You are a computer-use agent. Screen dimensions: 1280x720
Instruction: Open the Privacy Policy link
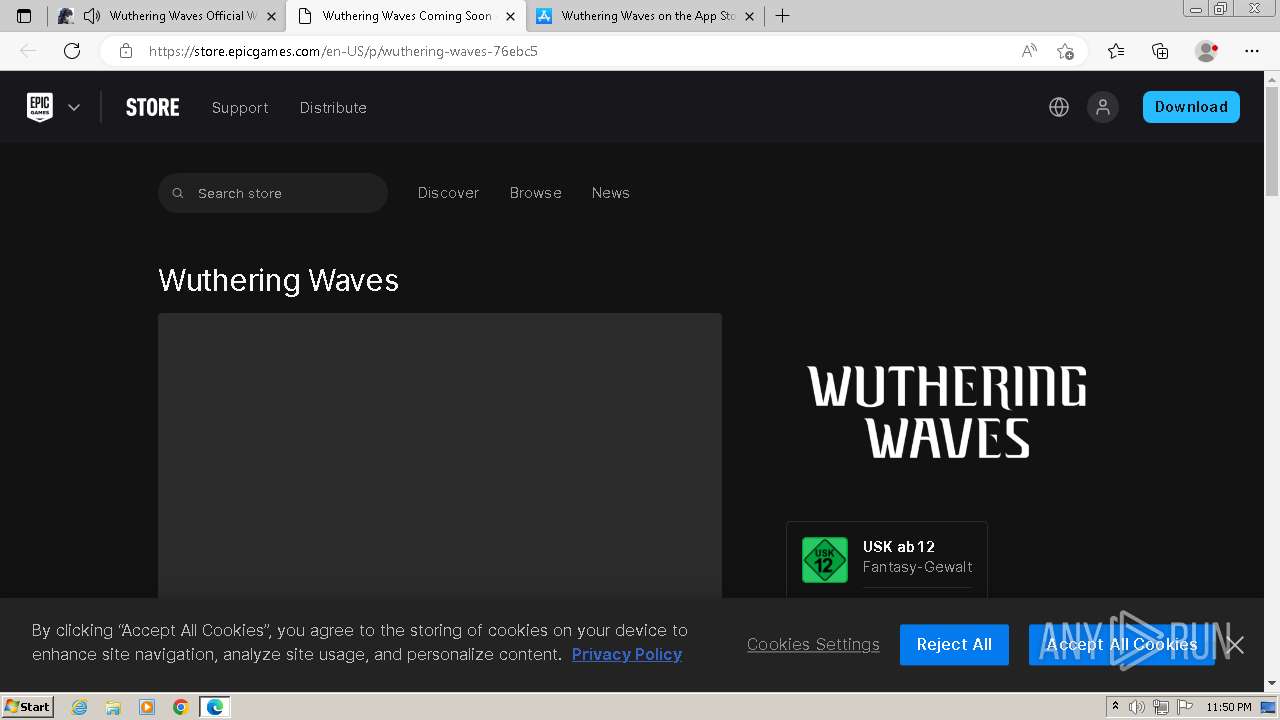point(627,654)
